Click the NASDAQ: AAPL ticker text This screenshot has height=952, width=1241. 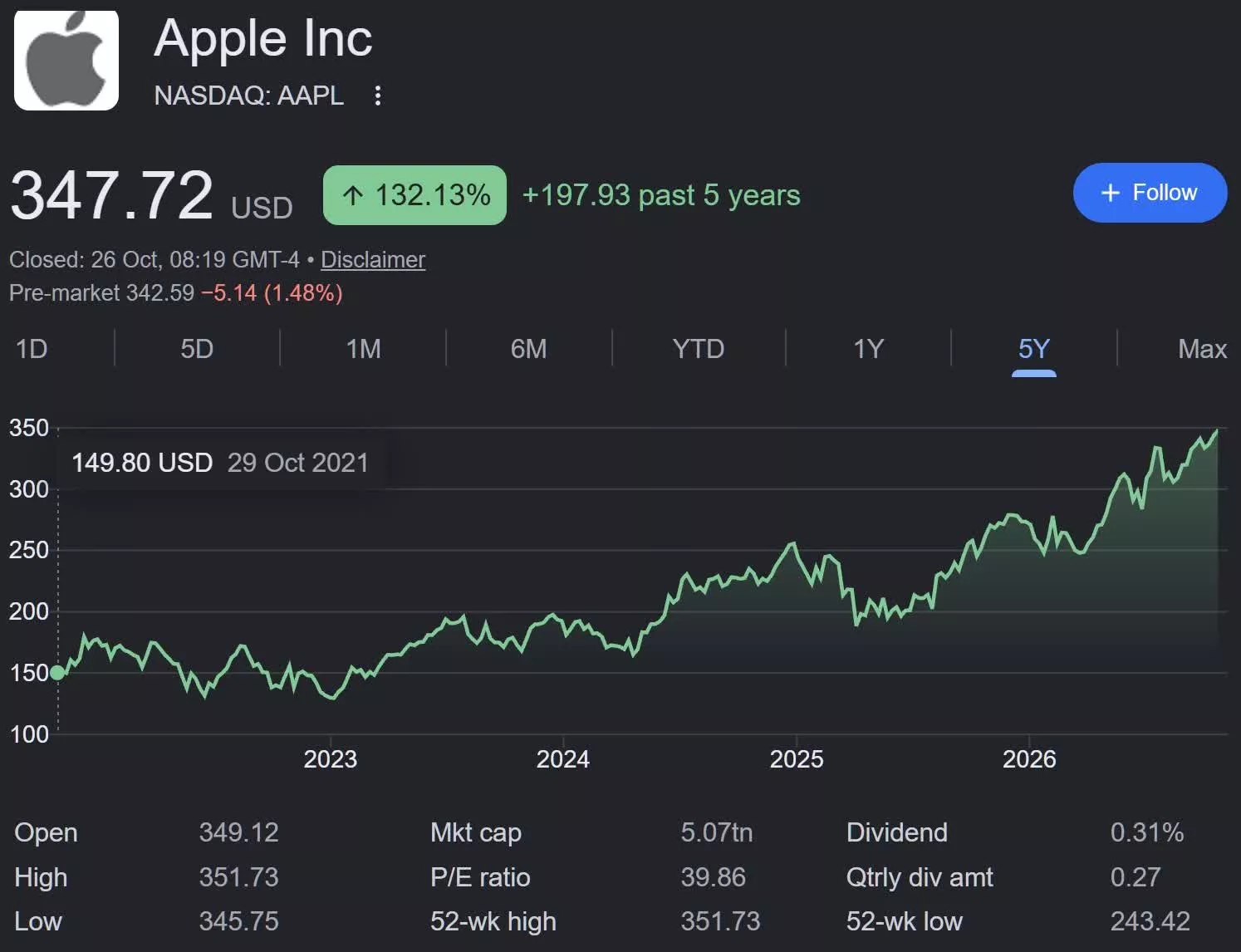249,96
